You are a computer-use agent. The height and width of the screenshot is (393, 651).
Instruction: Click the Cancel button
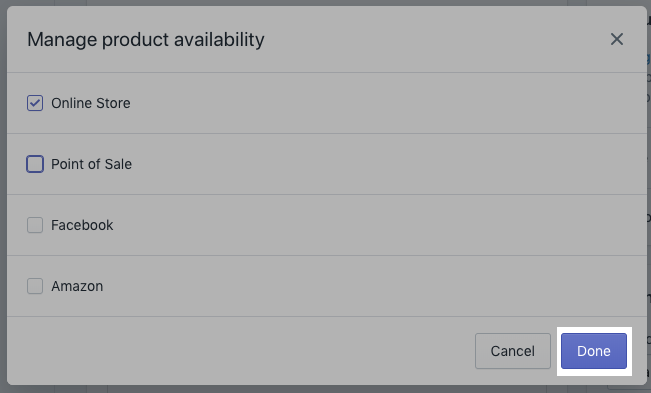coord(513,351)
